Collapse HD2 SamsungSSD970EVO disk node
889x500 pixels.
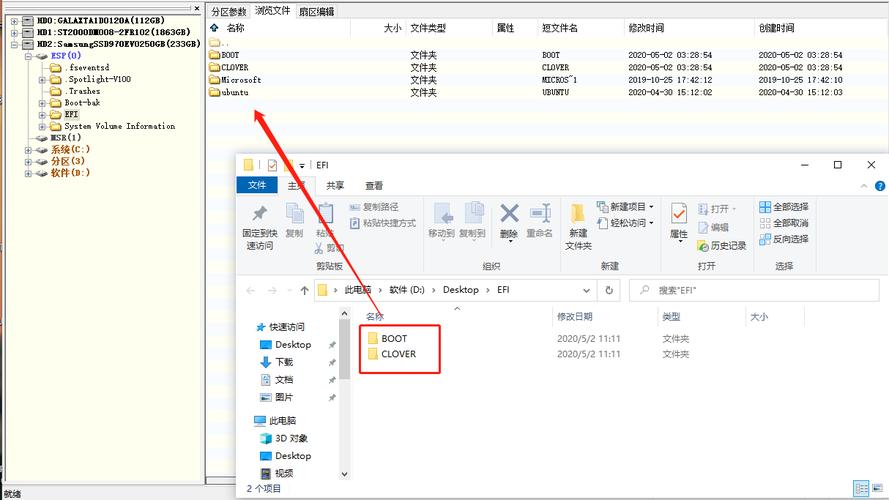pyautogui.click(x=14, y=44)
